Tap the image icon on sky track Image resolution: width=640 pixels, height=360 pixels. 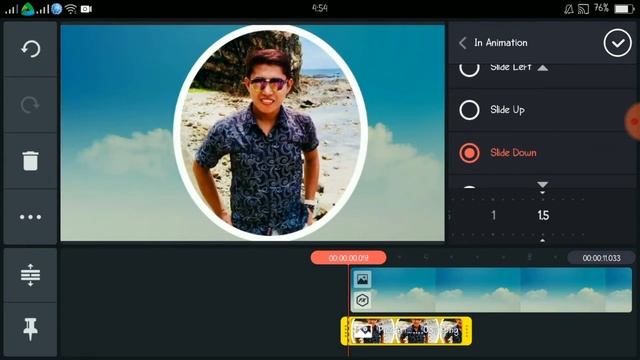point(362,280)
